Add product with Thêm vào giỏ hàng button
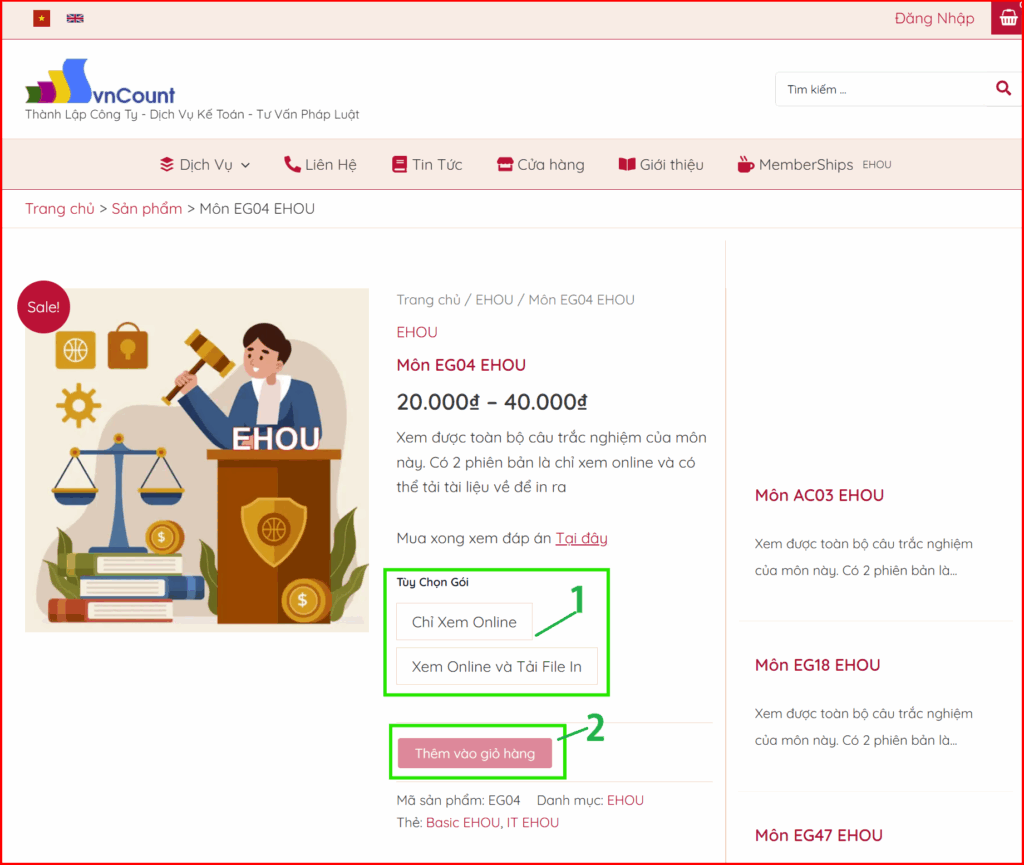This screenshot has width=1024, height=865. tap(475, 753)
